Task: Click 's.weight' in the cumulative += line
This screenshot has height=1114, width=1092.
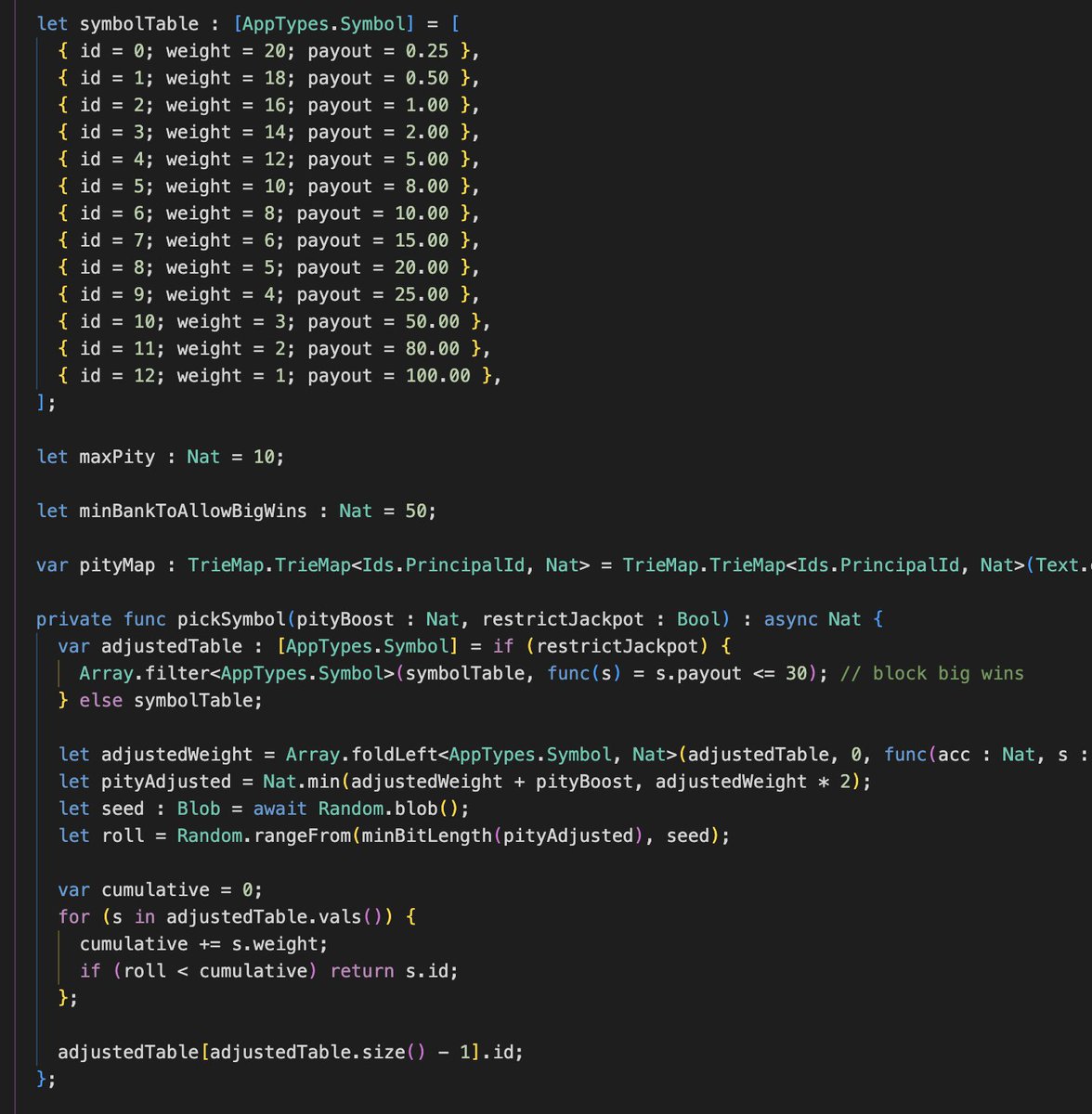Action: tap(275, 944)
